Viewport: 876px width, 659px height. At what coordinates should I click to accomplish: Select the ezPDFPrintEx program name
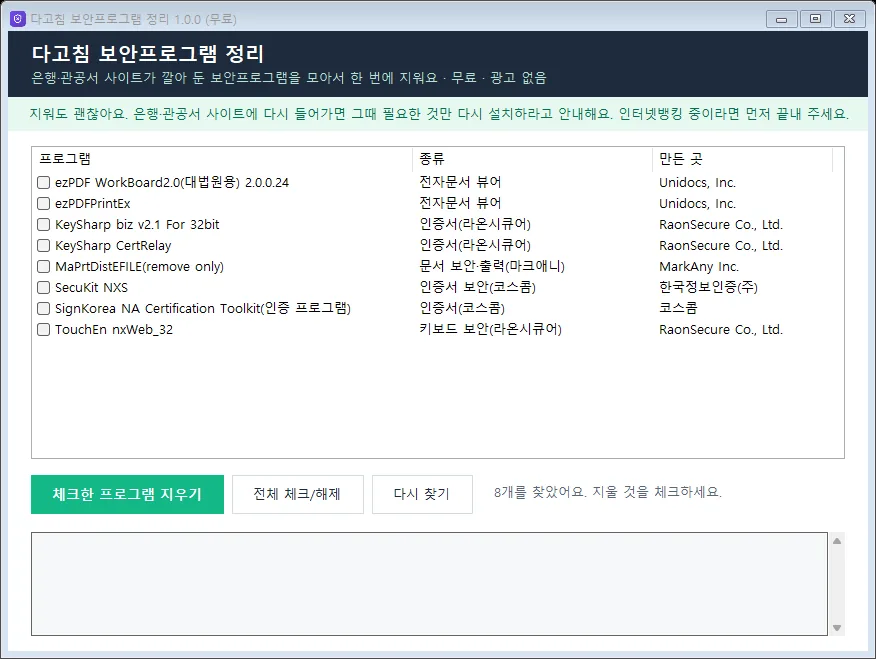point(93,204)
